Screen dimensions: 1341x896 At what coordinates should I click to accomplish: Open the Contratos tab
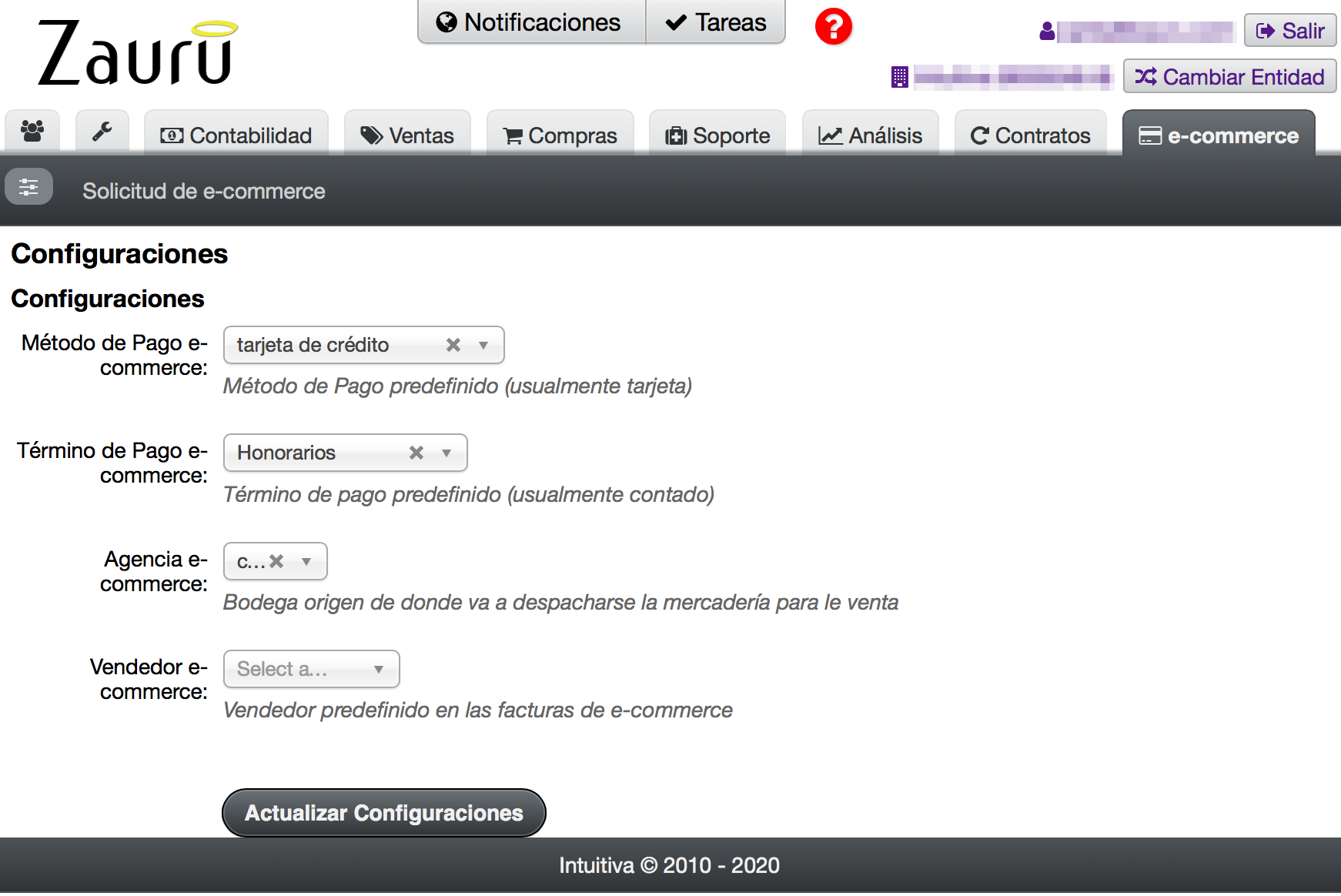(1031, 133)
